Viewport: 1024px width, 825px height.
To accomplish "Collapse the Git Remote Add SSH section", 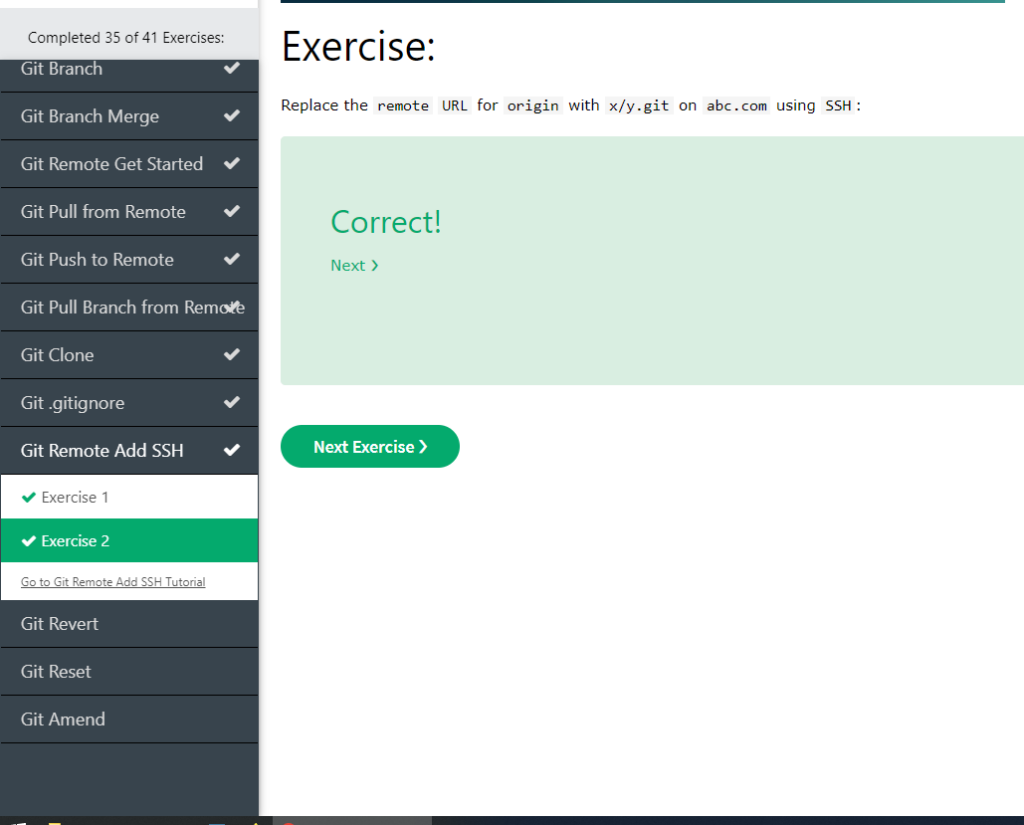I will pyautogui.click(x=129, y=451).
